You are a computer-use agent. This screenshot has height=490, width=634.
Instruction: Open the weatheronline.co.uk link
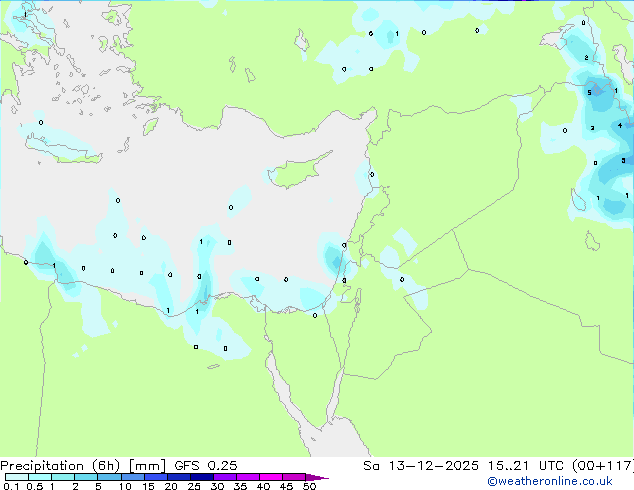(550, 481)
